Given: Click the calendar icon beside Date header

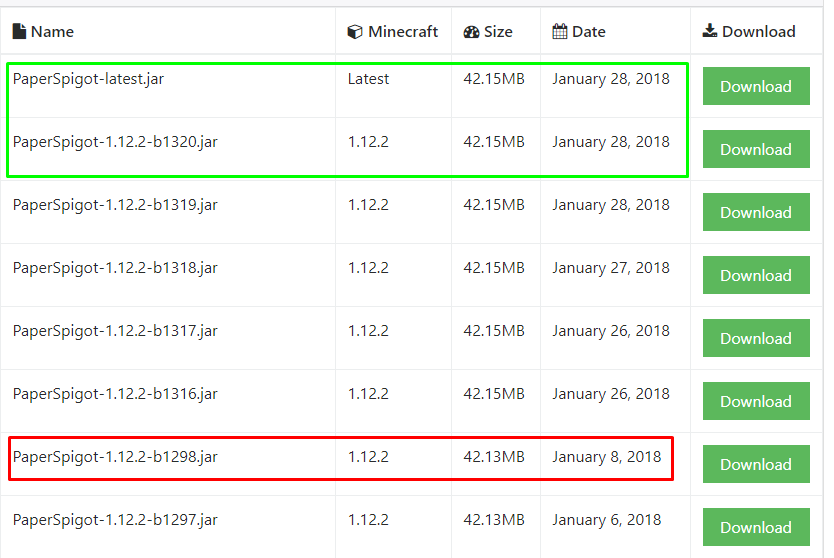Looking at the screenshot, I should point(560,32).
